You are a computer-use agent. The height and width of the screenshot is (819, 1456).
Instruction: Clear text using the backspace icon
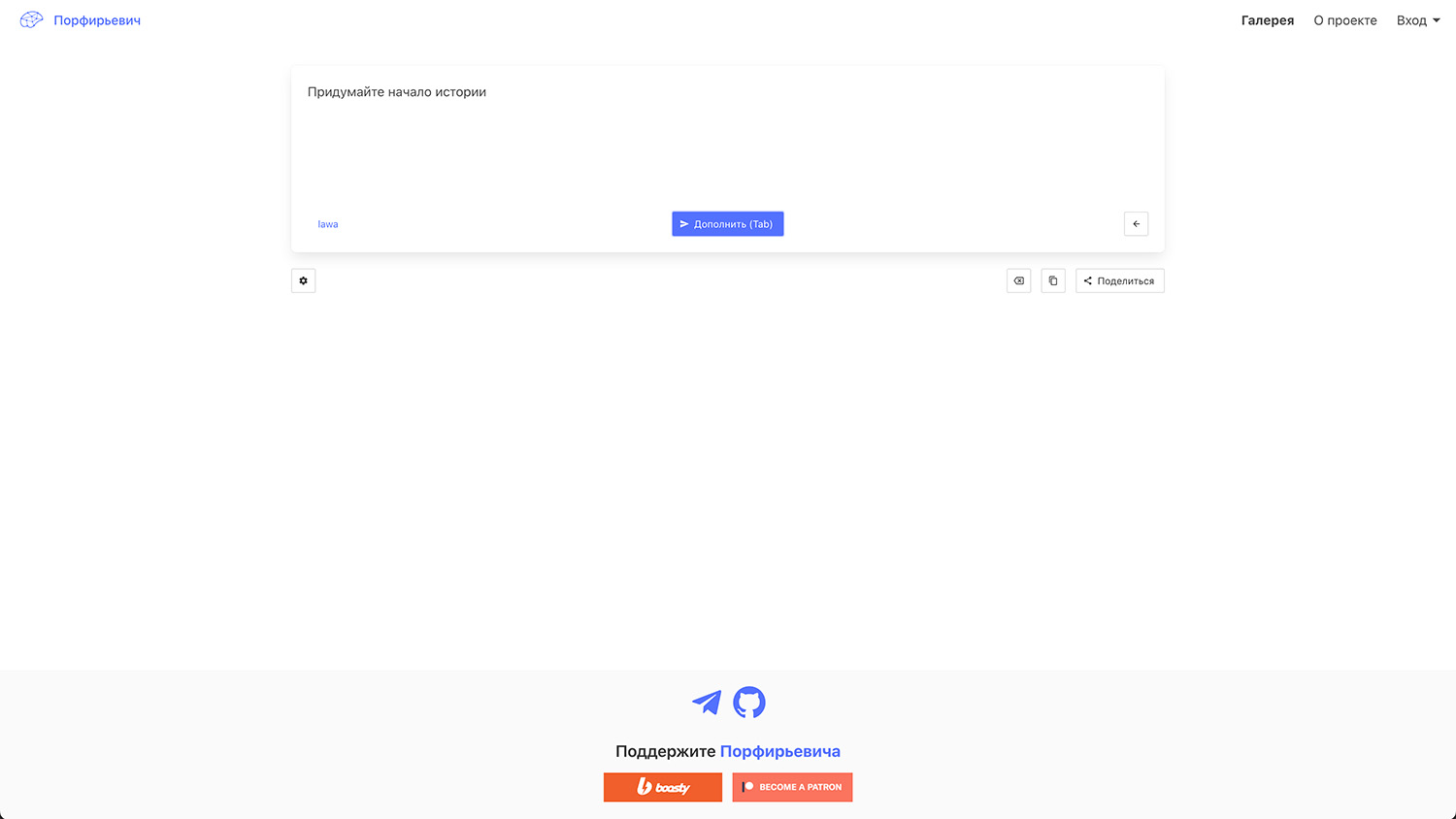click(1018, 281)
